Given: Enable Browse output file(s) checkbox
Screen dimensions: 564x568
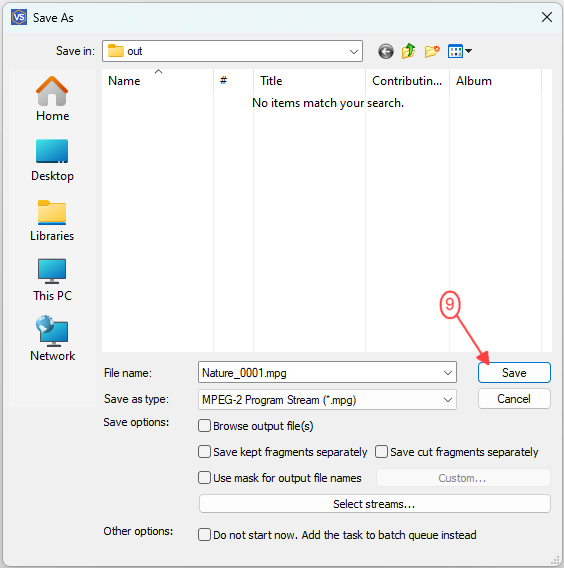Looking at the screenshot, I should 204,426.
